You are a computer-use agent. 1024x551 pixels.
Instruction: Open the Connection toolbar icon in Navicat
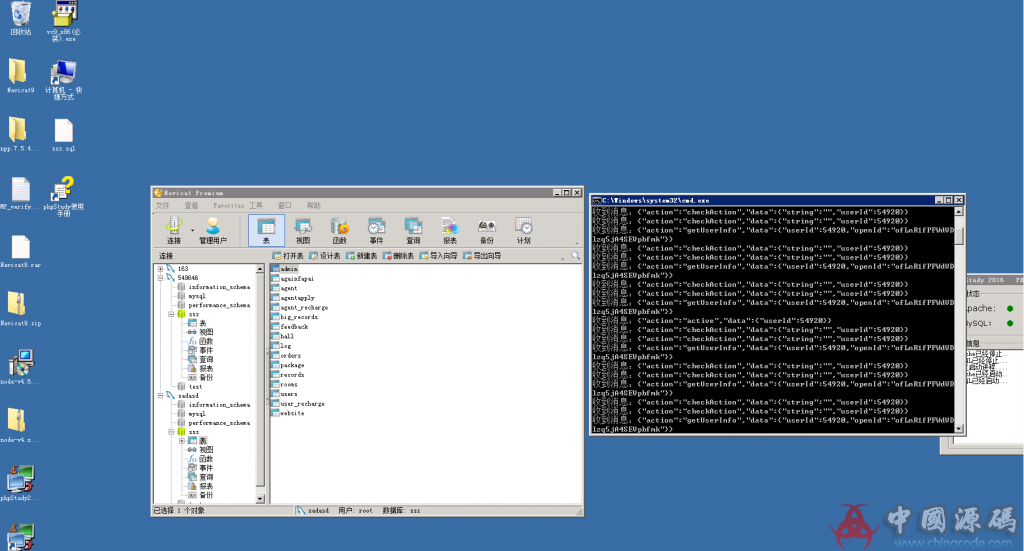(x=174, y=230)
